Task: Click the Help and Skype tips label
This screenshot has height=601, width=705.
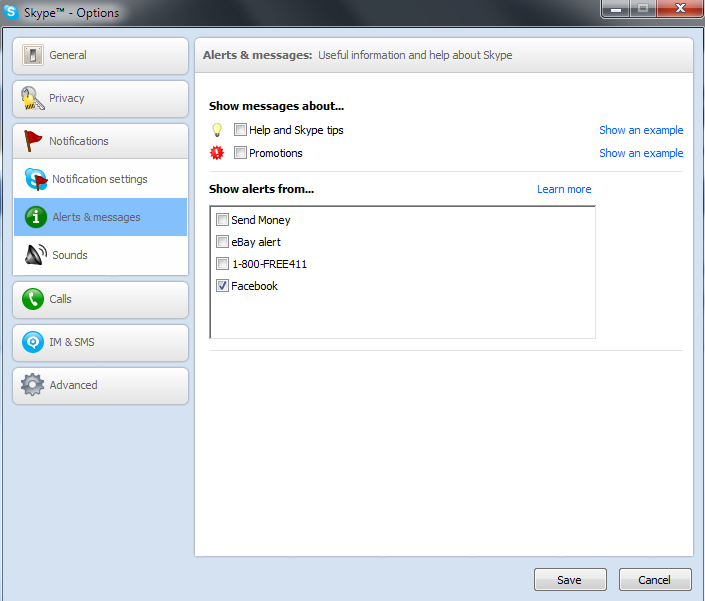Action: tap(296, 130)
